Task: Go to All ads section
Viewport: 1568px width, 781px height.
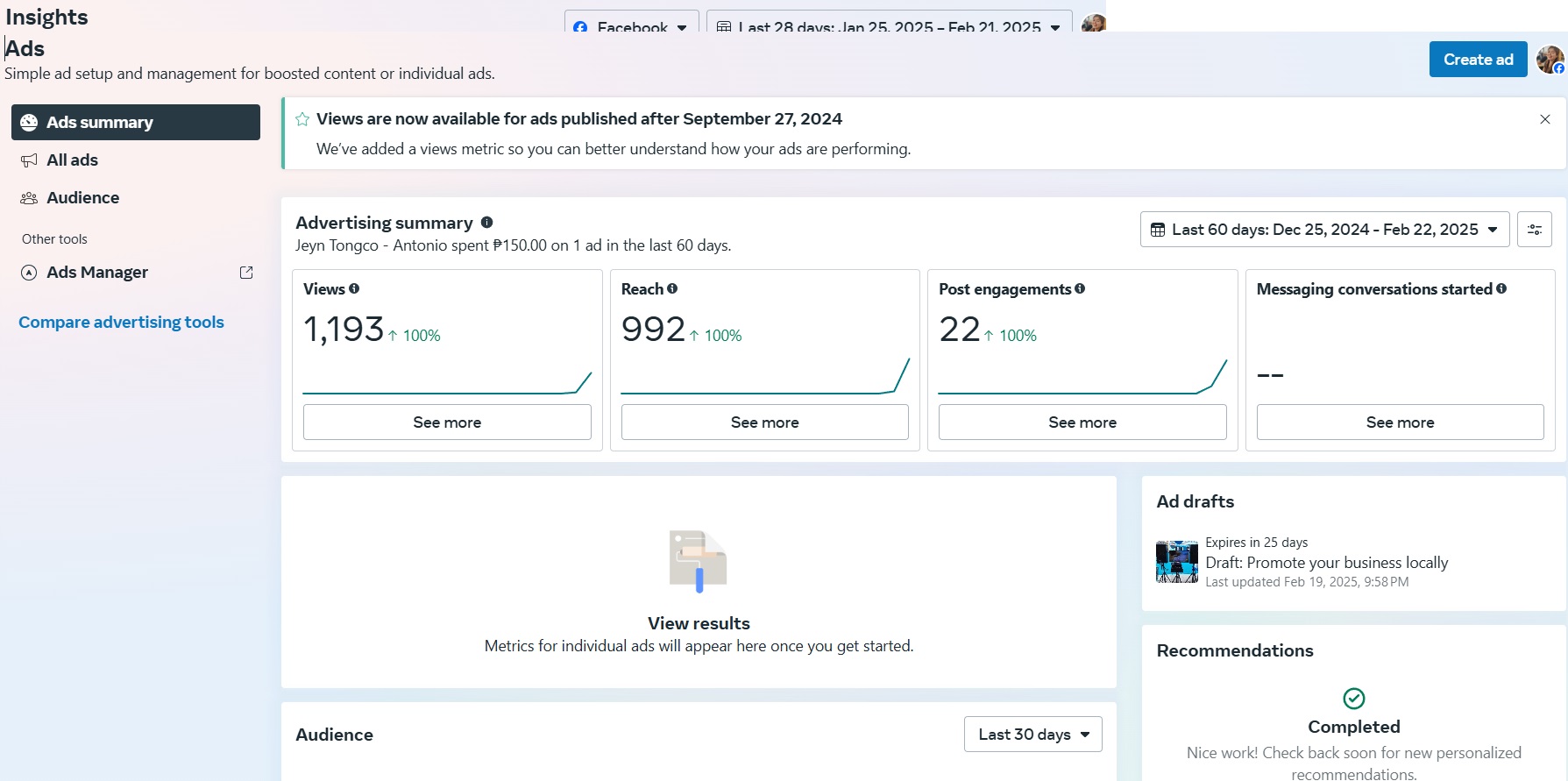Action: pyautogui.click(x=72, y=160)
